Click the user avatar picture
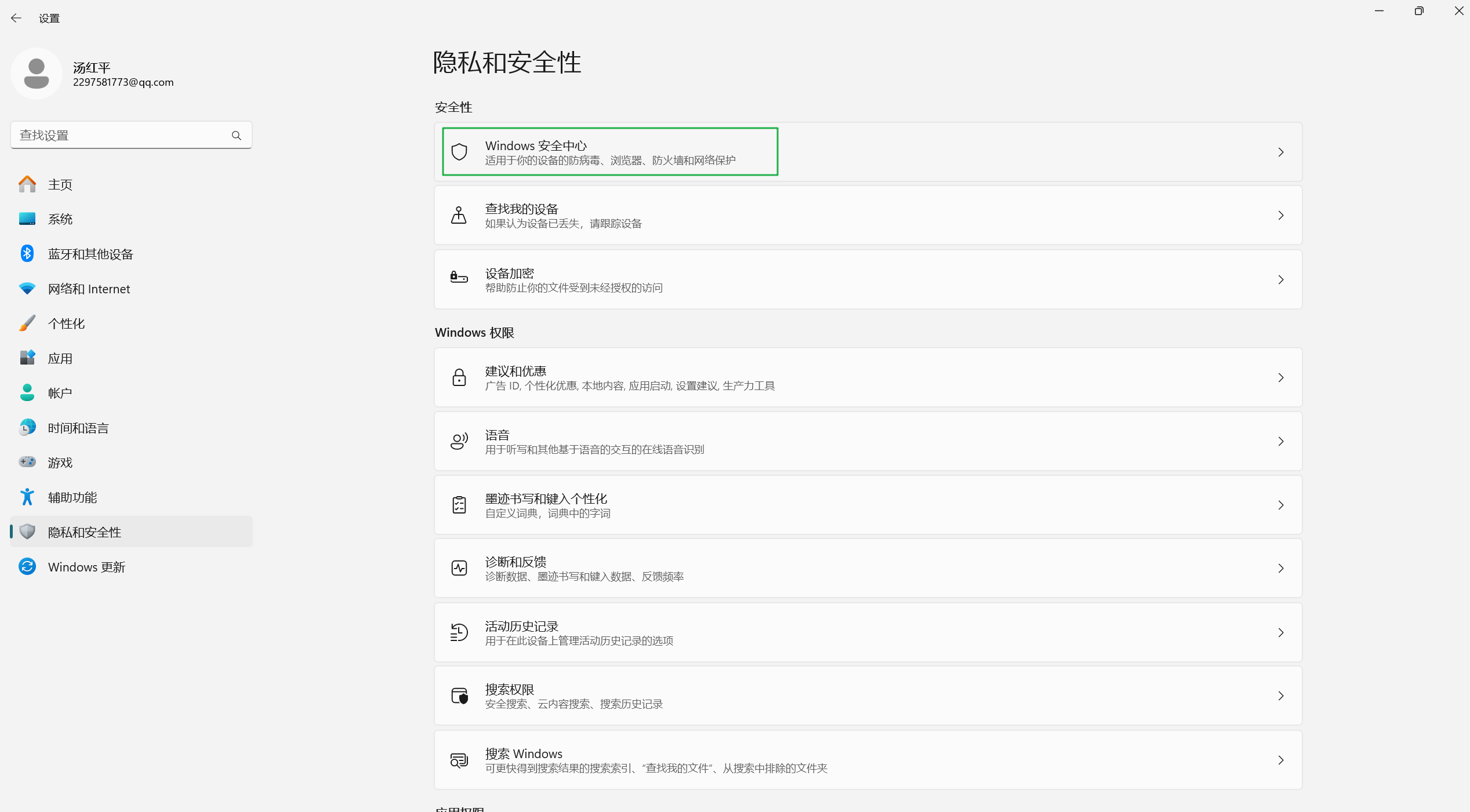Screen dimensions: 1470x812 click(37, 74)
